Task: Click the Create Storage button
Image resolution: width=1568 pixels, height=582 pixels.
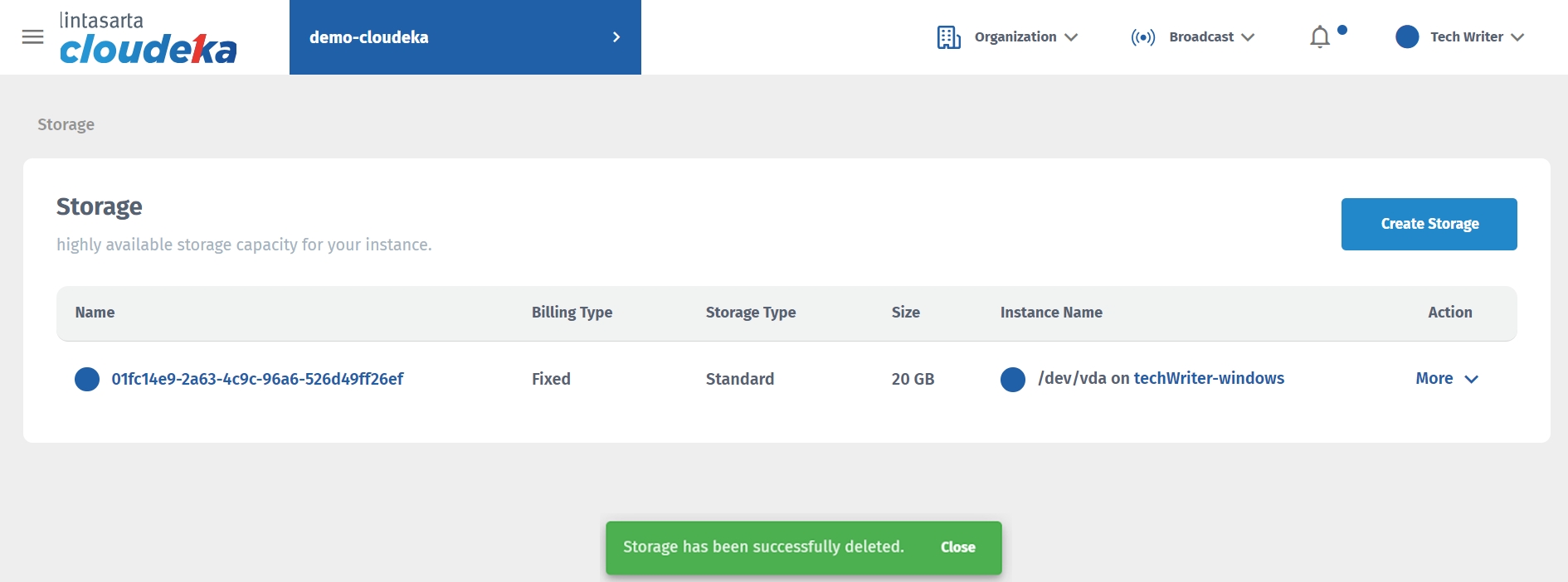Action: (1429, 224)
